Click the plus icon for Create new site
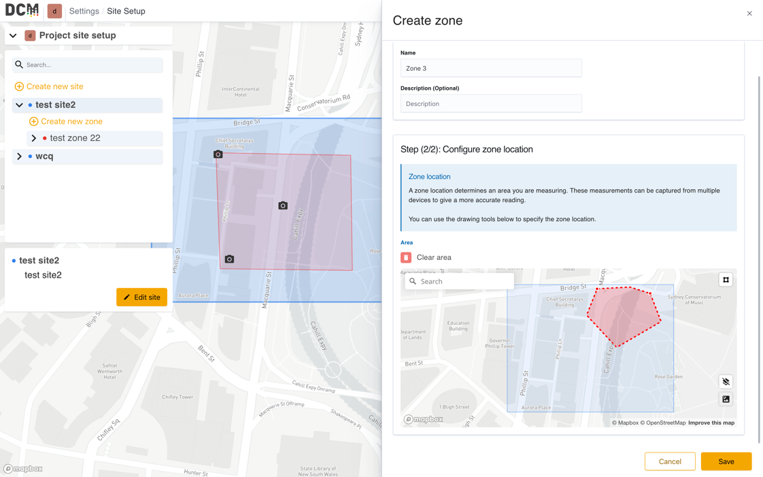This screenshot has height=477, width=763. (x=19, y=87)
